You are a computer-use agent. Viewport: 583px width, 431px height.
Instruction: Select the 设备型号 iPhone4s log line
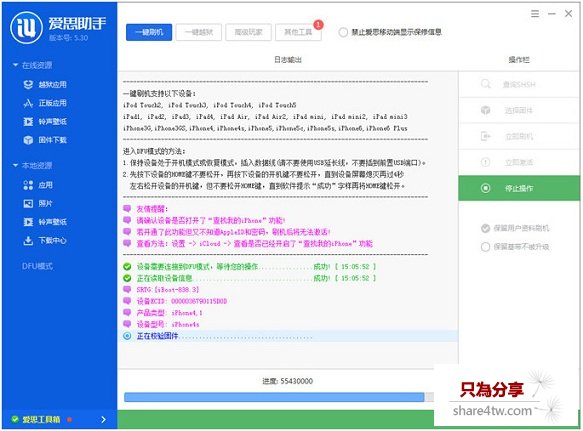(168, 324)
